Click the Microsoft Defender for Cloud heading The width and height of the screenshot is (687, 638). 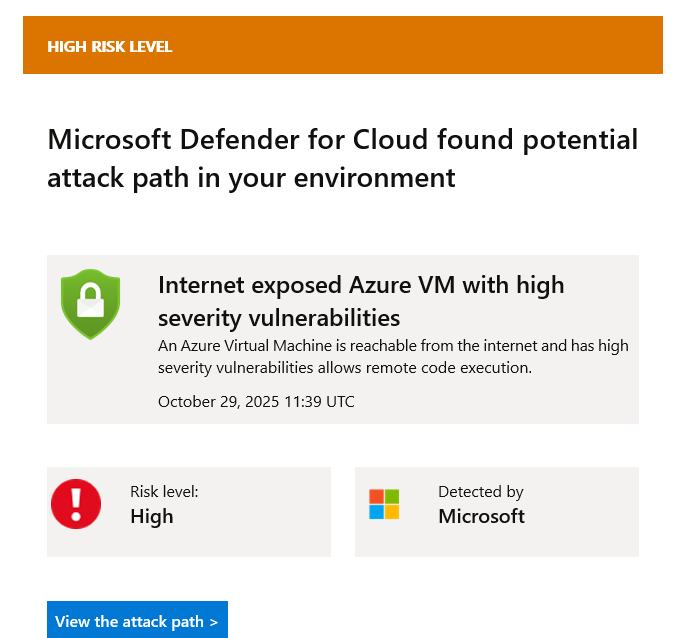click(x=342, y=158)
